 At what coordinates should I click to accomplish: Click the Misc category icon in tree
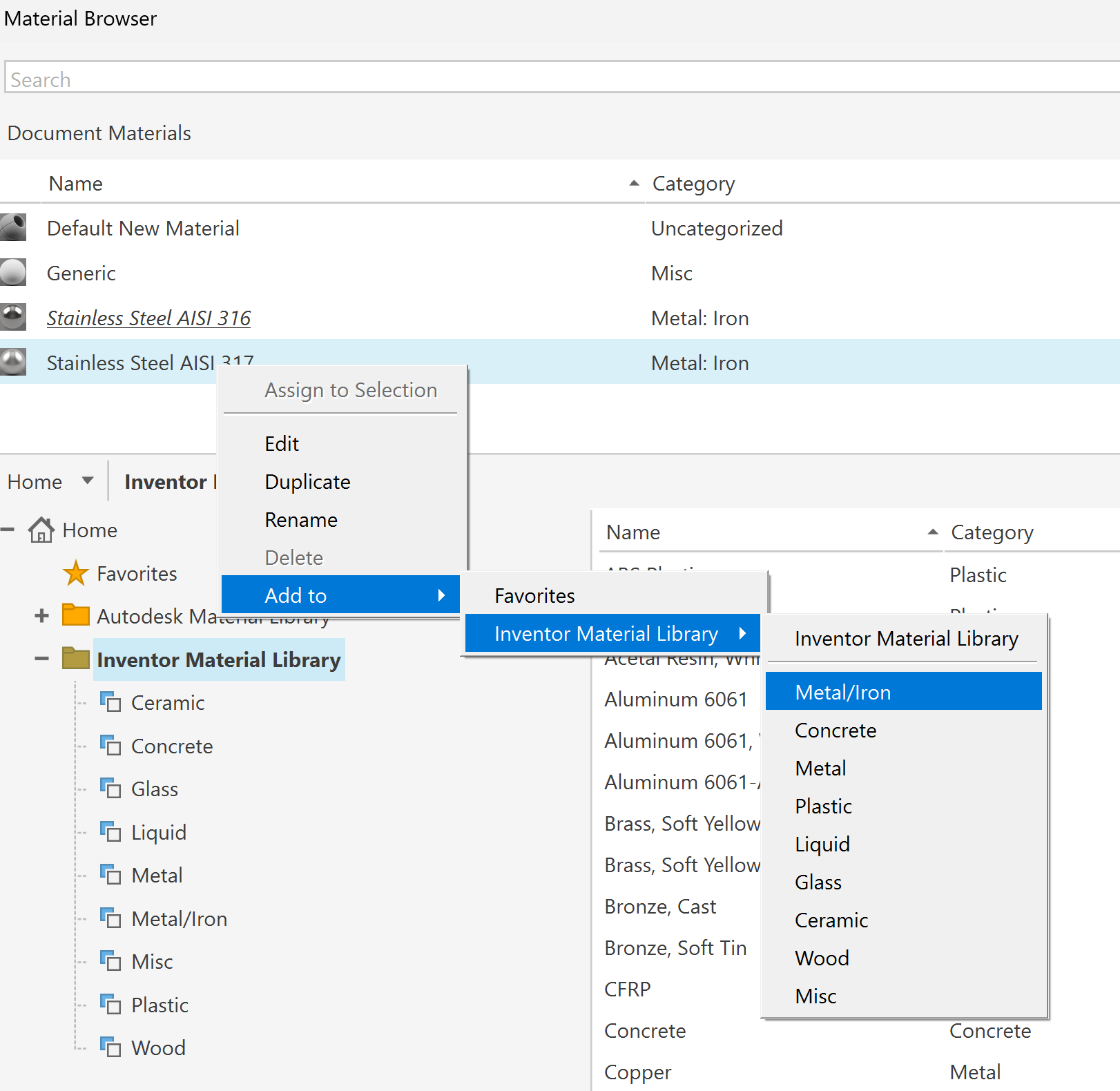110,960
